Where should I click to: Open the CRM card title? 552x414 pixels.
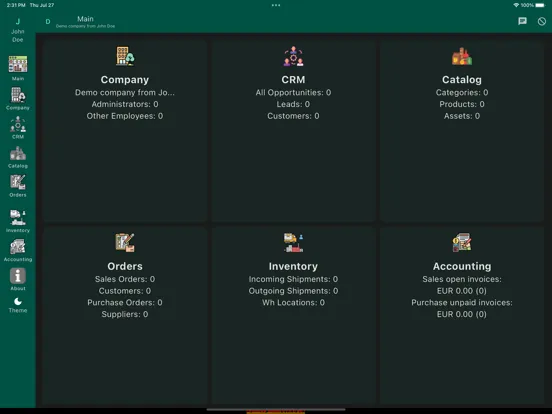[x=293, y=80]
